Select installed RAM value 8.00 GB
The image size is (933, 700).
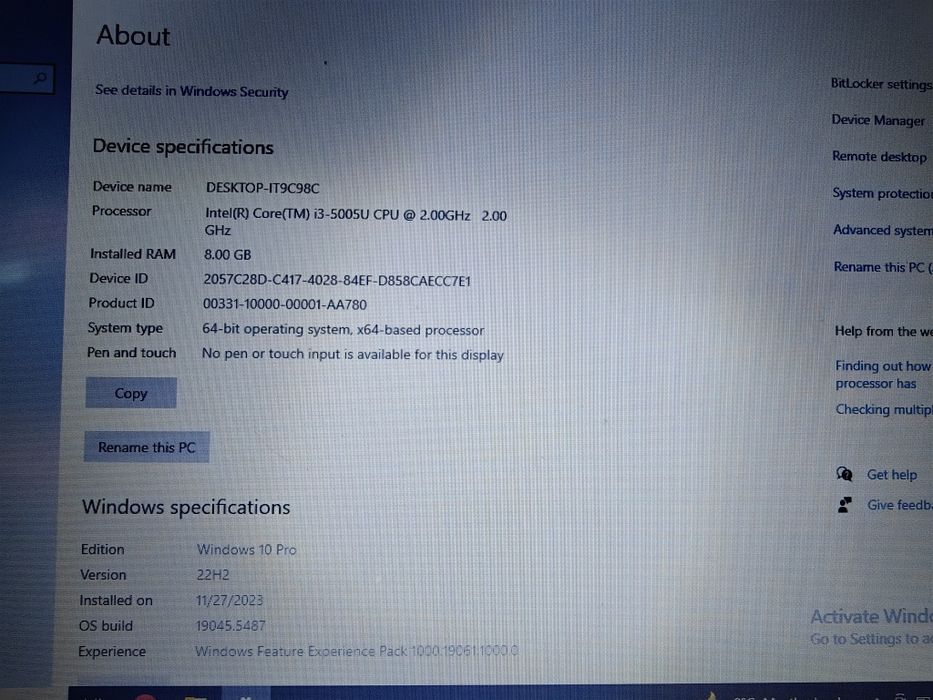227,255
